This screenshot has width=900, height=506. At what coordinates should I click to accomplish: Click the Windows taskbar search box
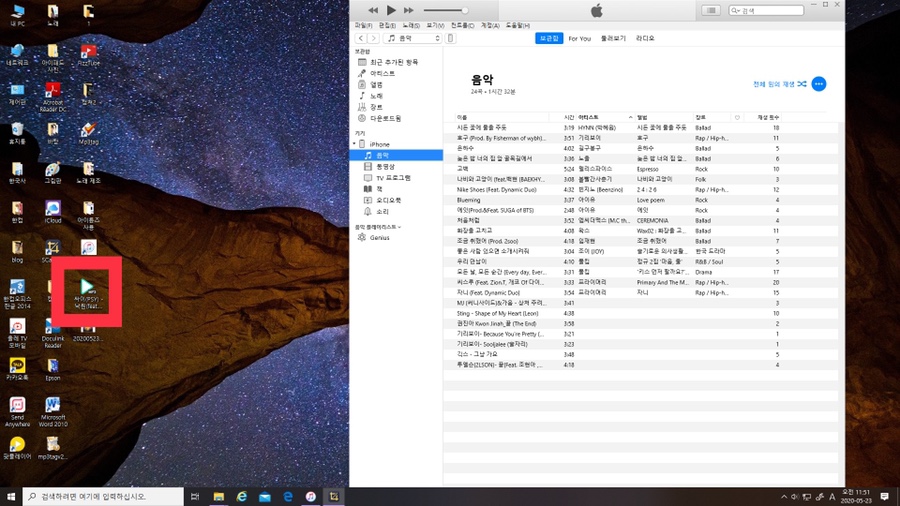point(103,497)
